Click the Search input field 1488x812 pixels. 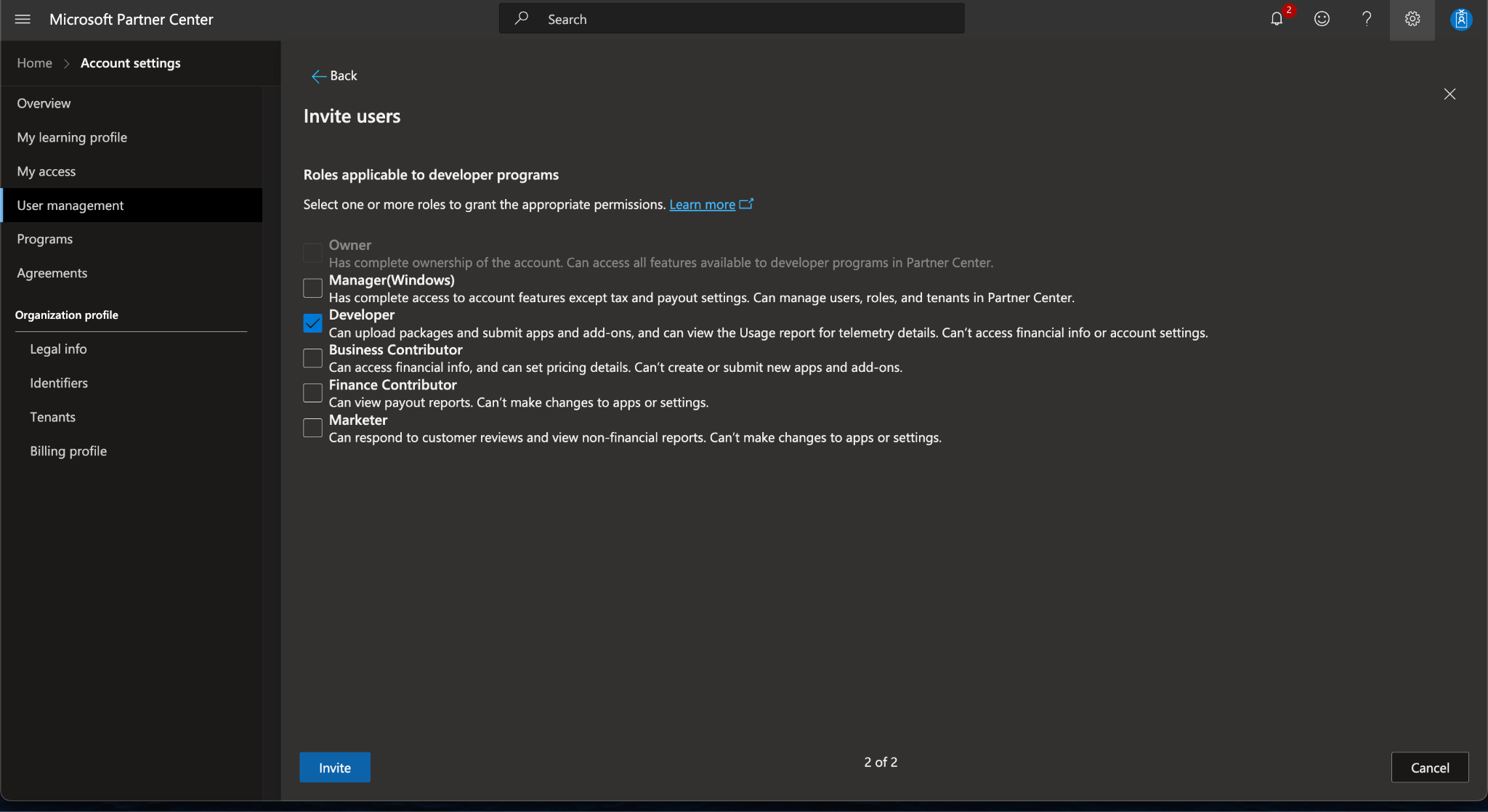point(732,19)
